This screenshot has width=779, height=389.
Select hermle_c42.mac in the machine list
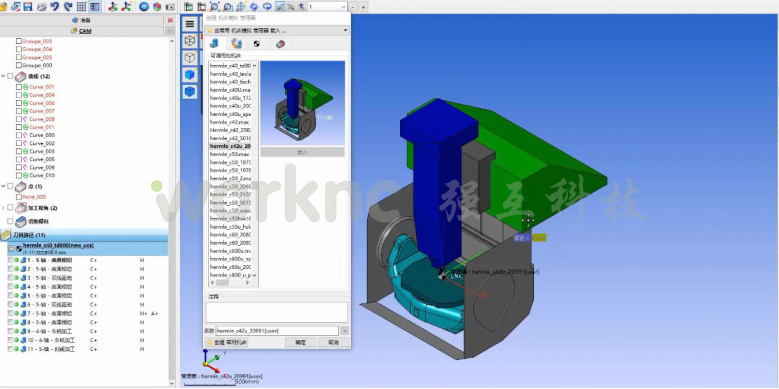point(230,122)
